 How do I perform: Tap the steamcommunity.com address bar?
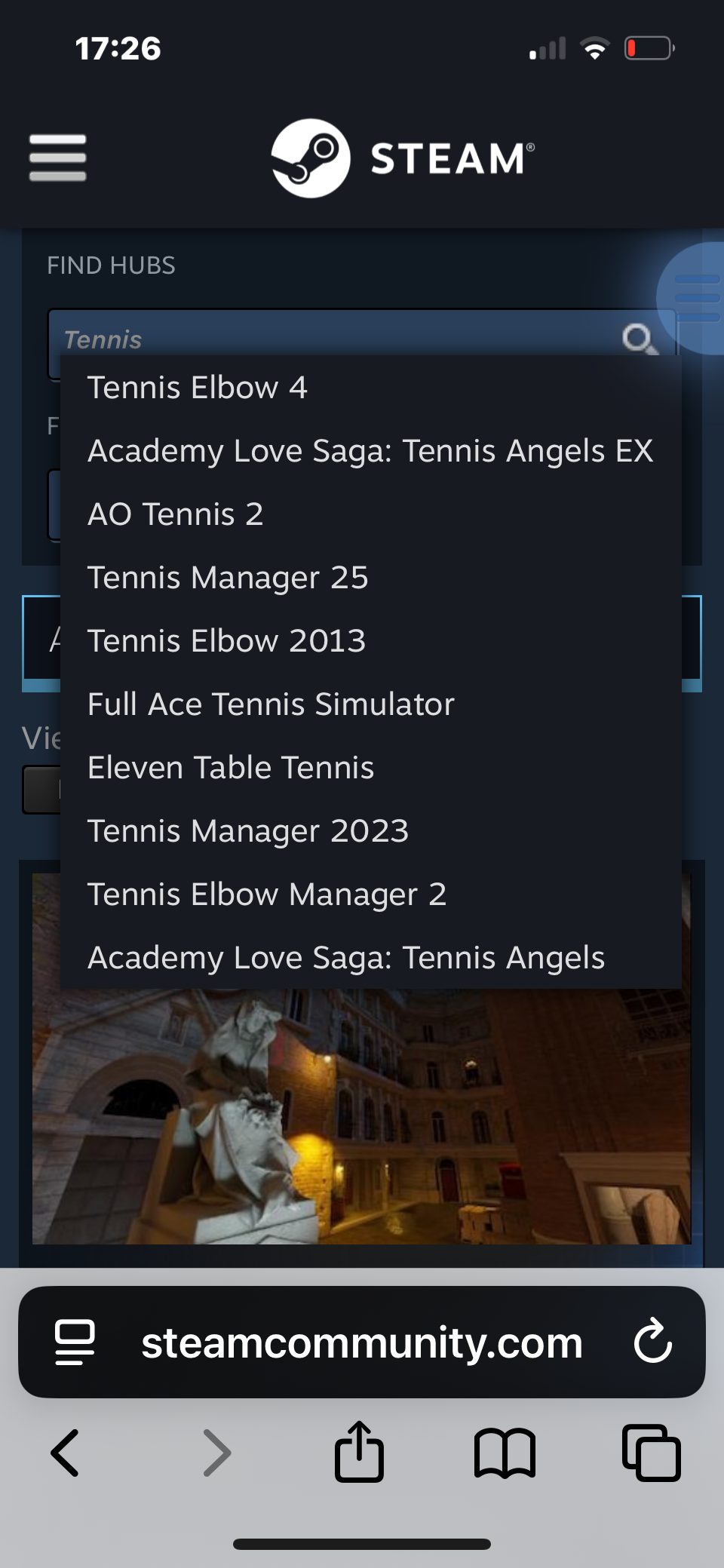[x=362, y=1342]
